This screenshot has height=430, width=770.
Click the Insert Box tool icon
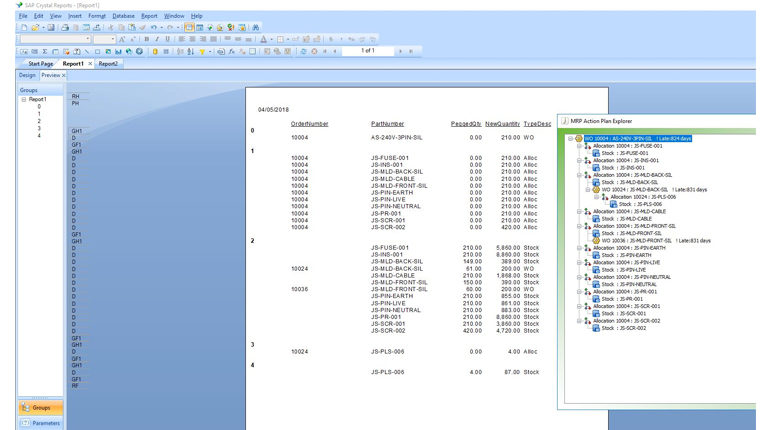[97, 51]
